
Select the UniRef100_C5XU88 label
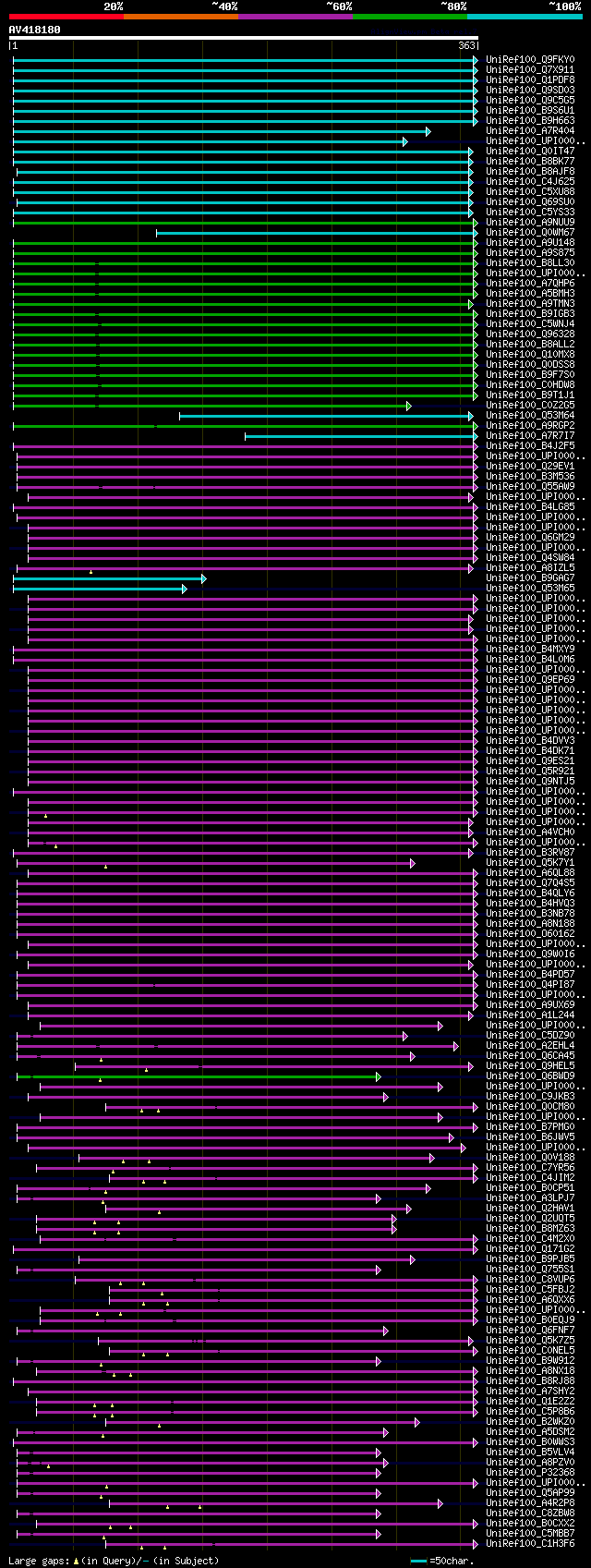click(530, 191)
